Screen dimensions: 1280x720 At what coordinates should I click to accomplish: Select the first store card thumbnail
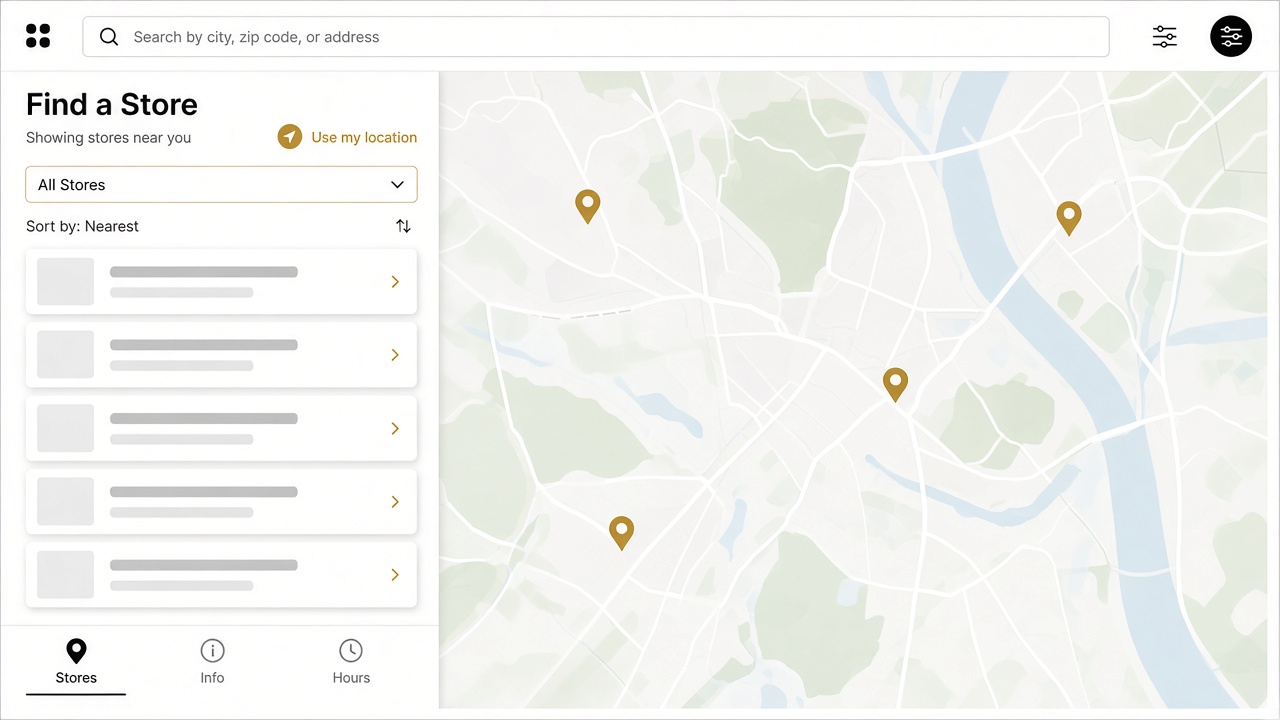(x=65, y=282)
